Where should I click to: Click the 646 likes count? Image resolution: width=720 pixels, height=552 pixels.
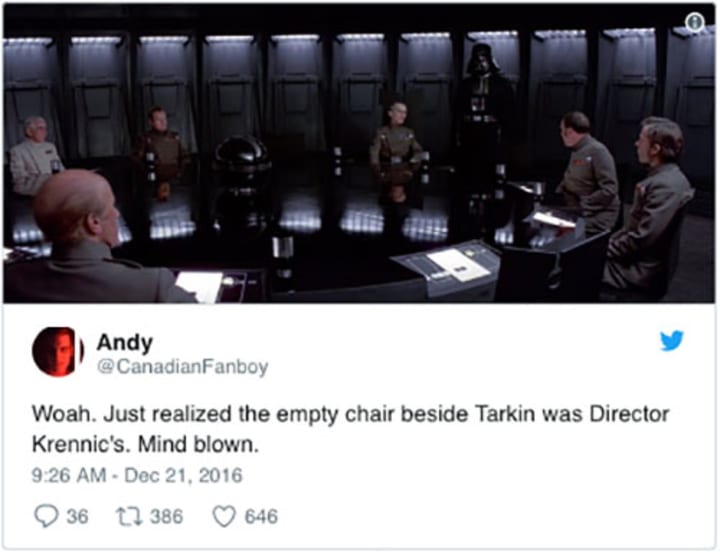261,516
